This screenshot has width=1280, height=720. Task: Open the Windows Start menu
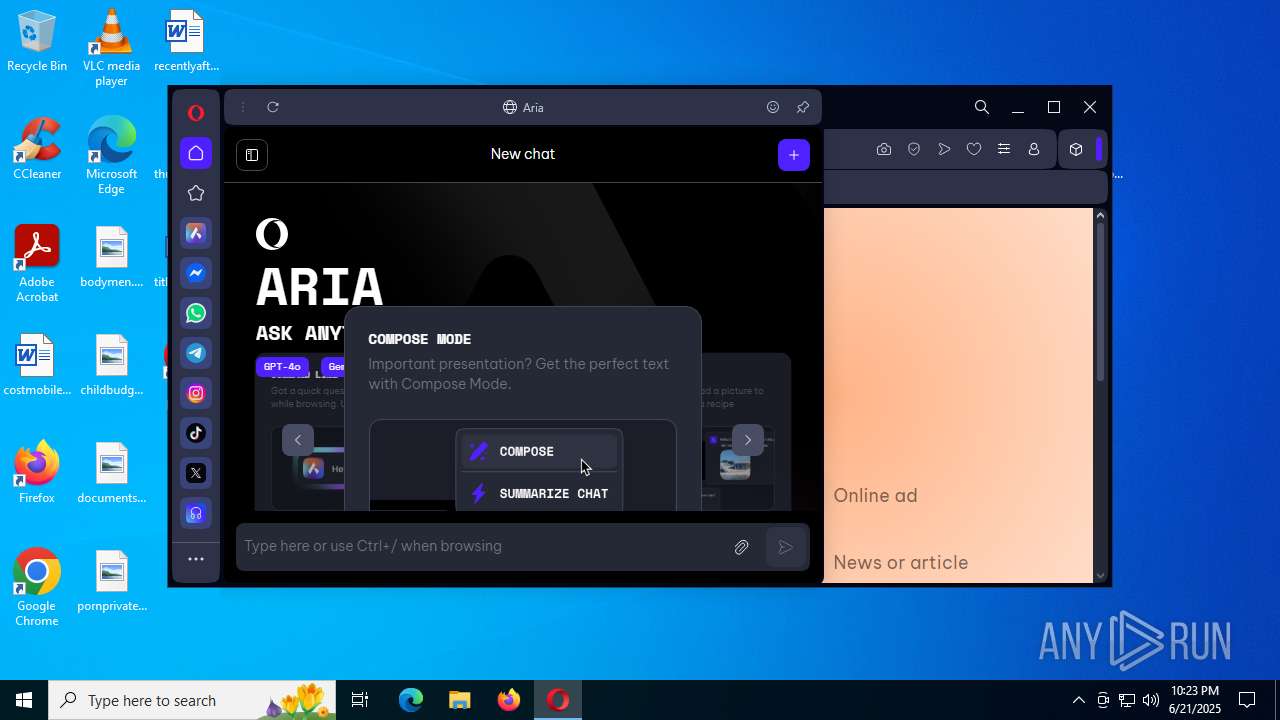click(24, 700)
